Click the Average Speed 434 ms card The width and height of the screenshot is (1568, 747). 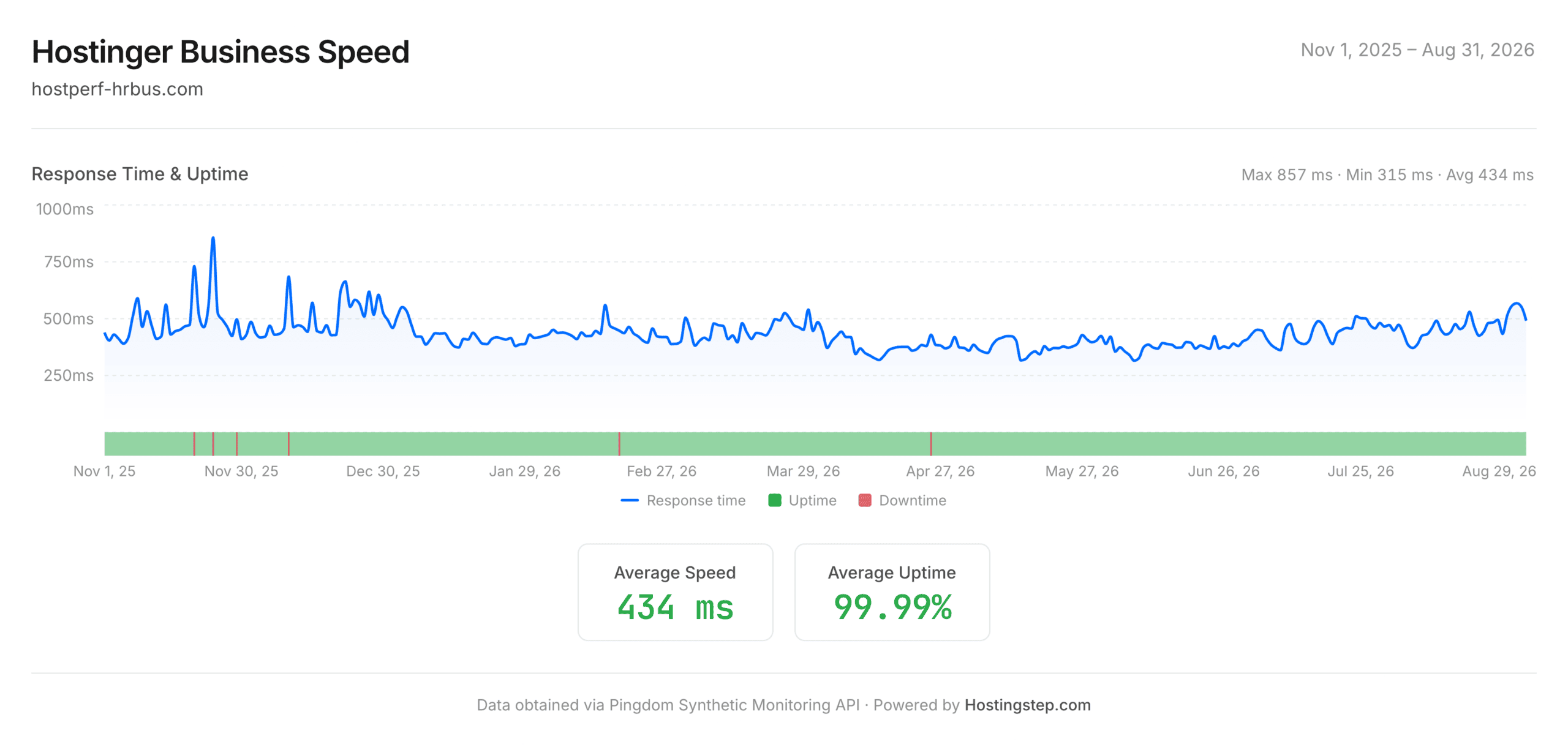(x=675, y=592)
